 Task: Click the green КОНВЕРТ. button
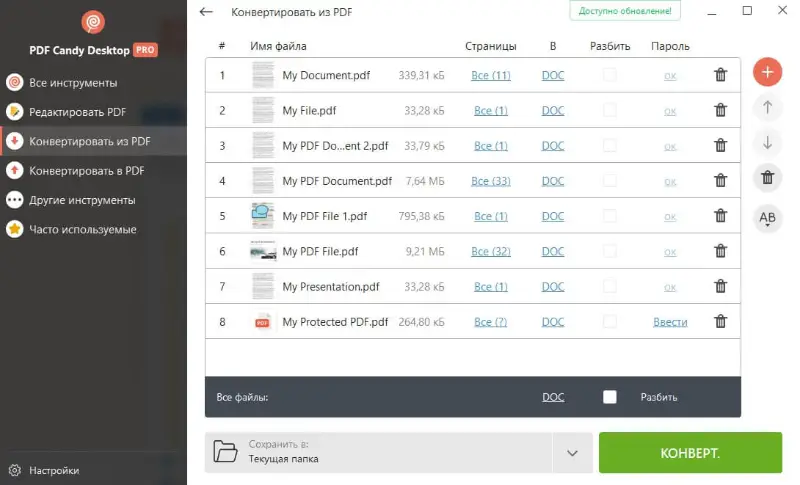pyautogui.click(x=690, y=452)
